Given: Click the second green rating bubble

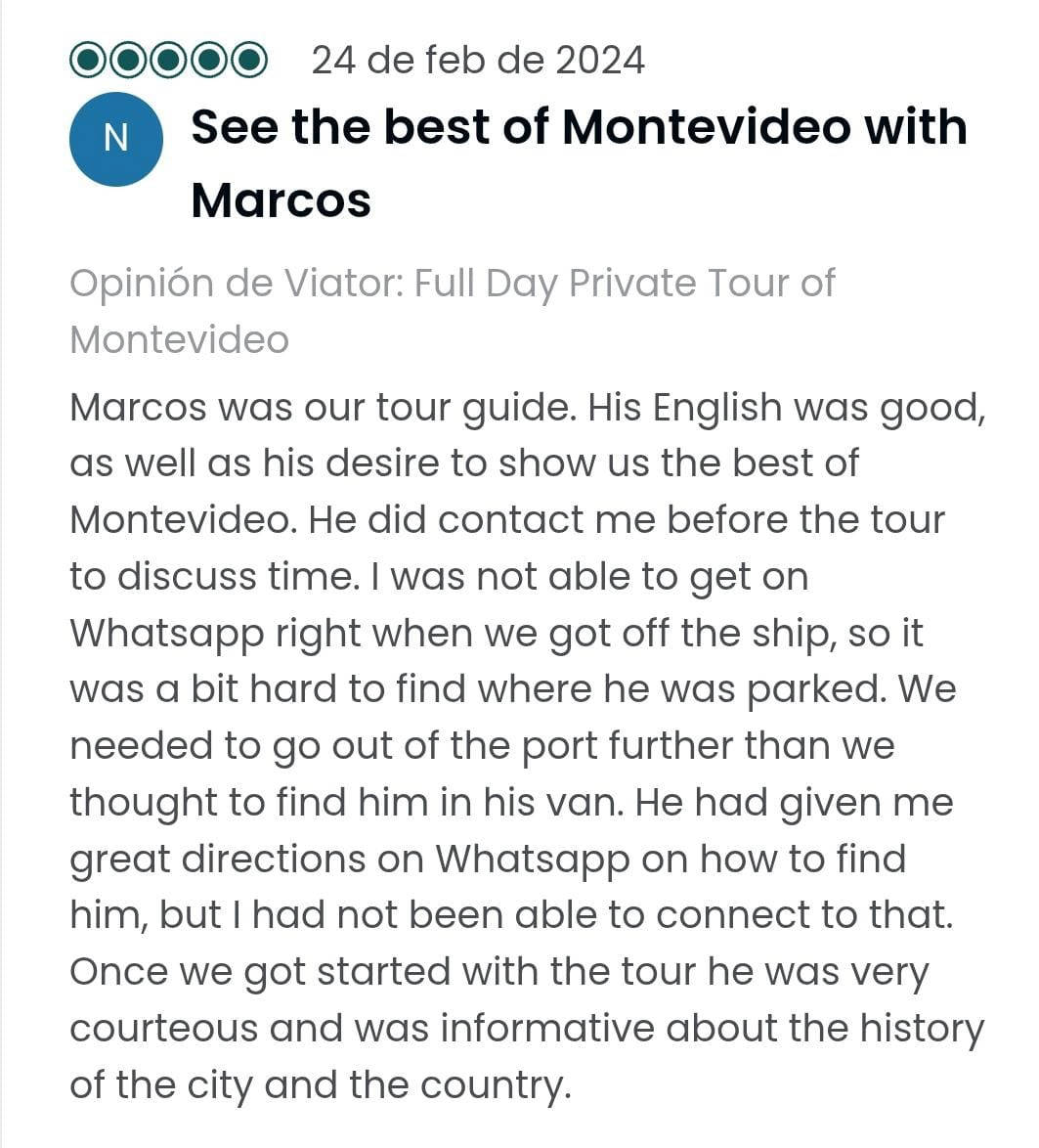Looking at the screenshot, I should point(130,60).
